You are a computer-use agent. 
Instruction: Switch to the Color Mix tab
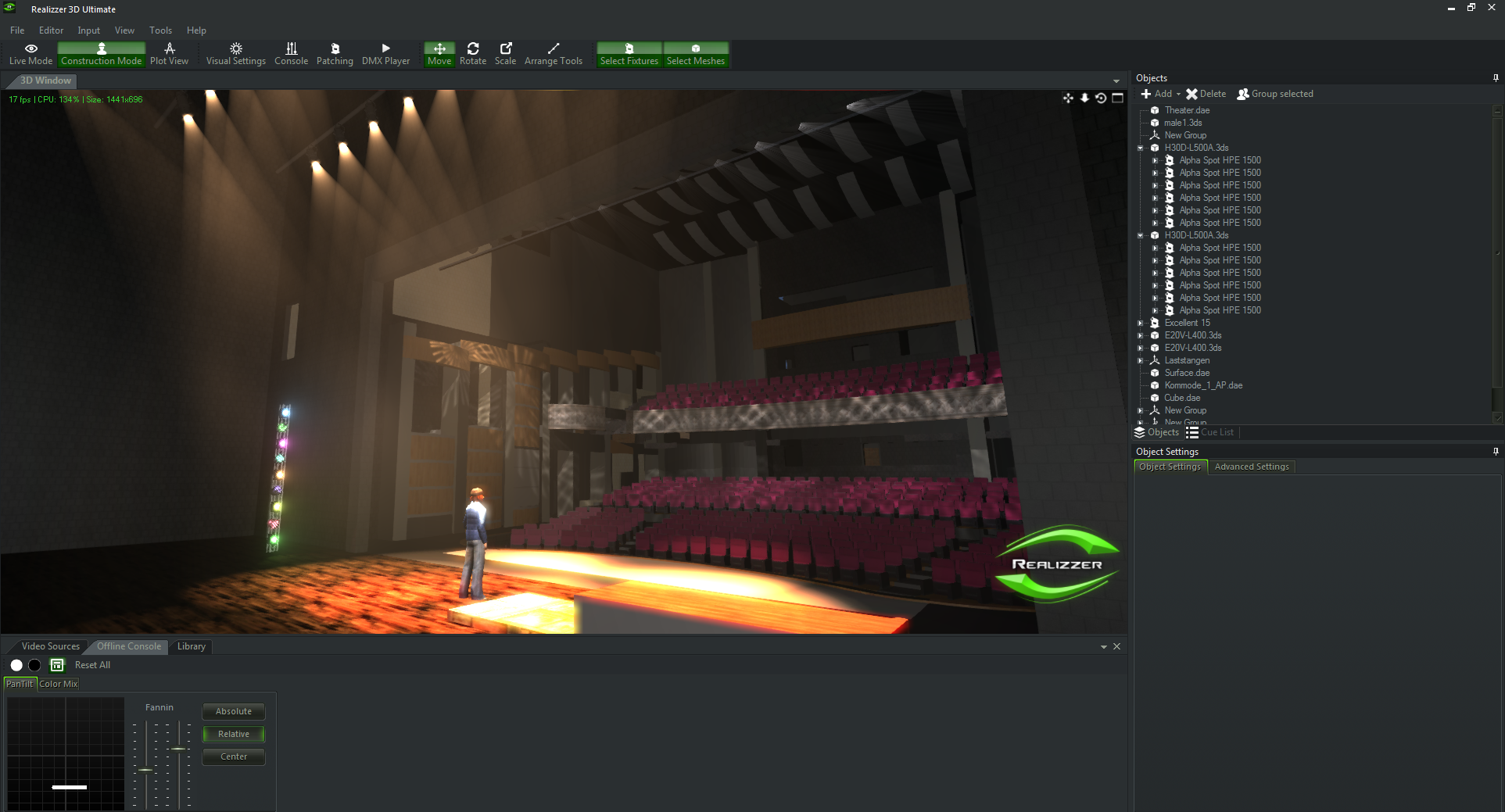tap(59, 684)
